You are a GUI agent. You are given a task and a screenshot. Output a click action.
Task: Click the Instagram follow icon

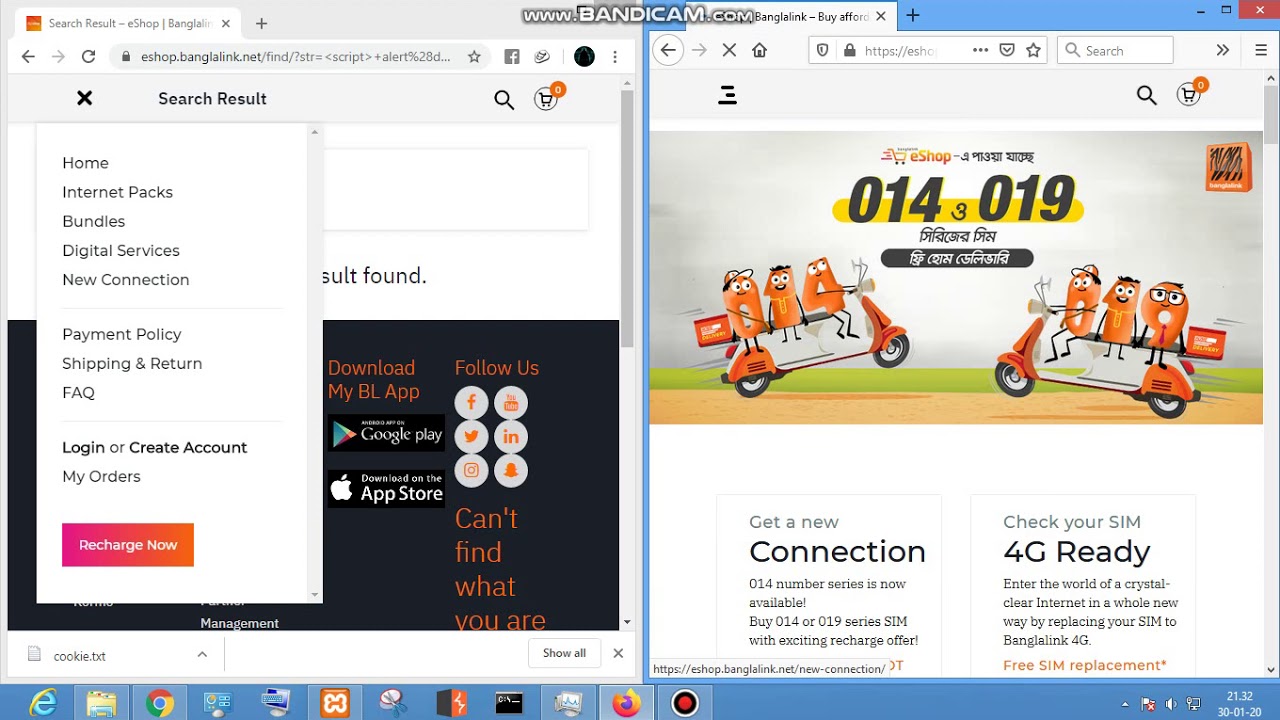click(x=471, y=470)
